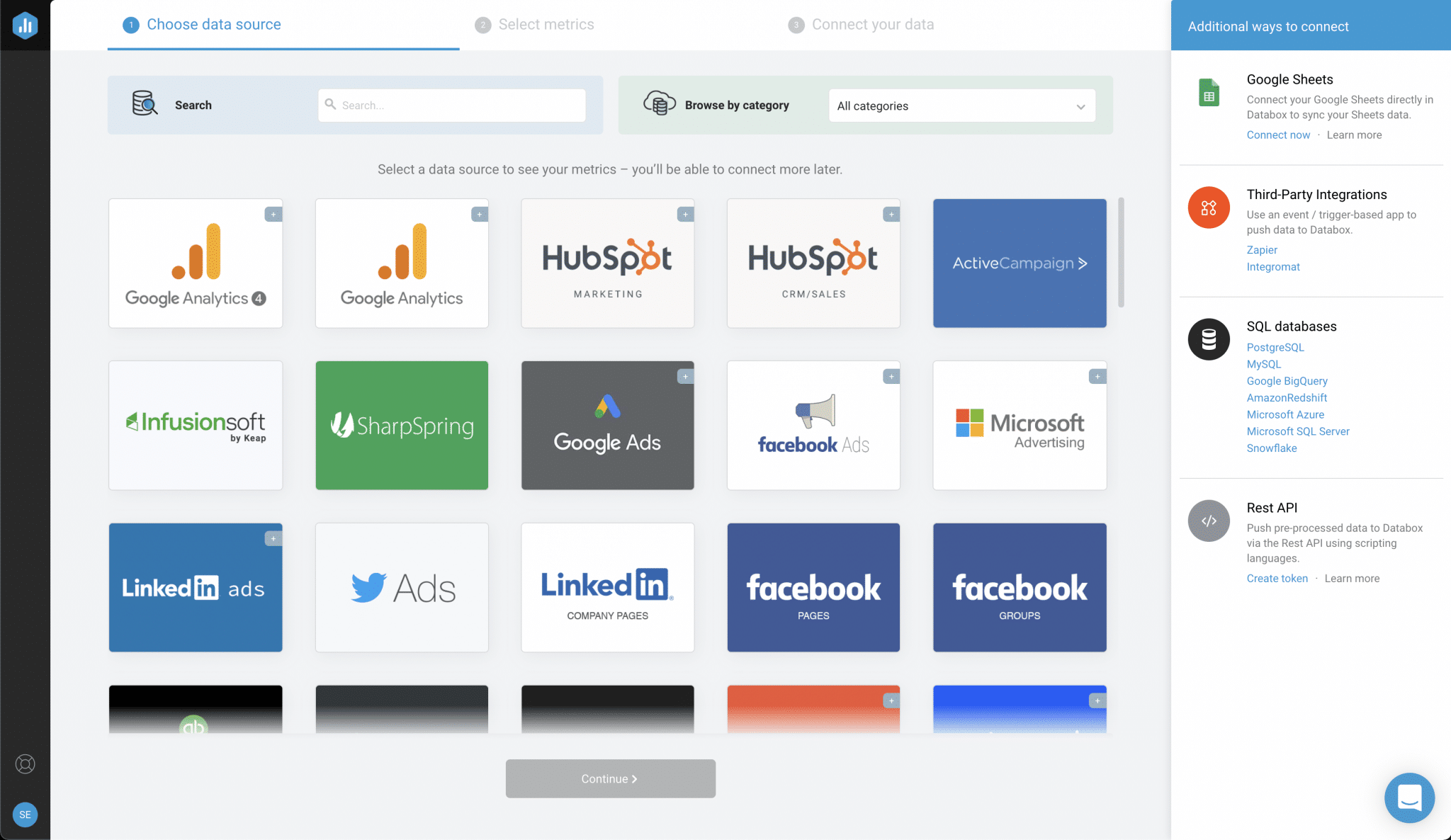
Task: Switch to Select Metrics tab
Action: (x=546, y=24)
